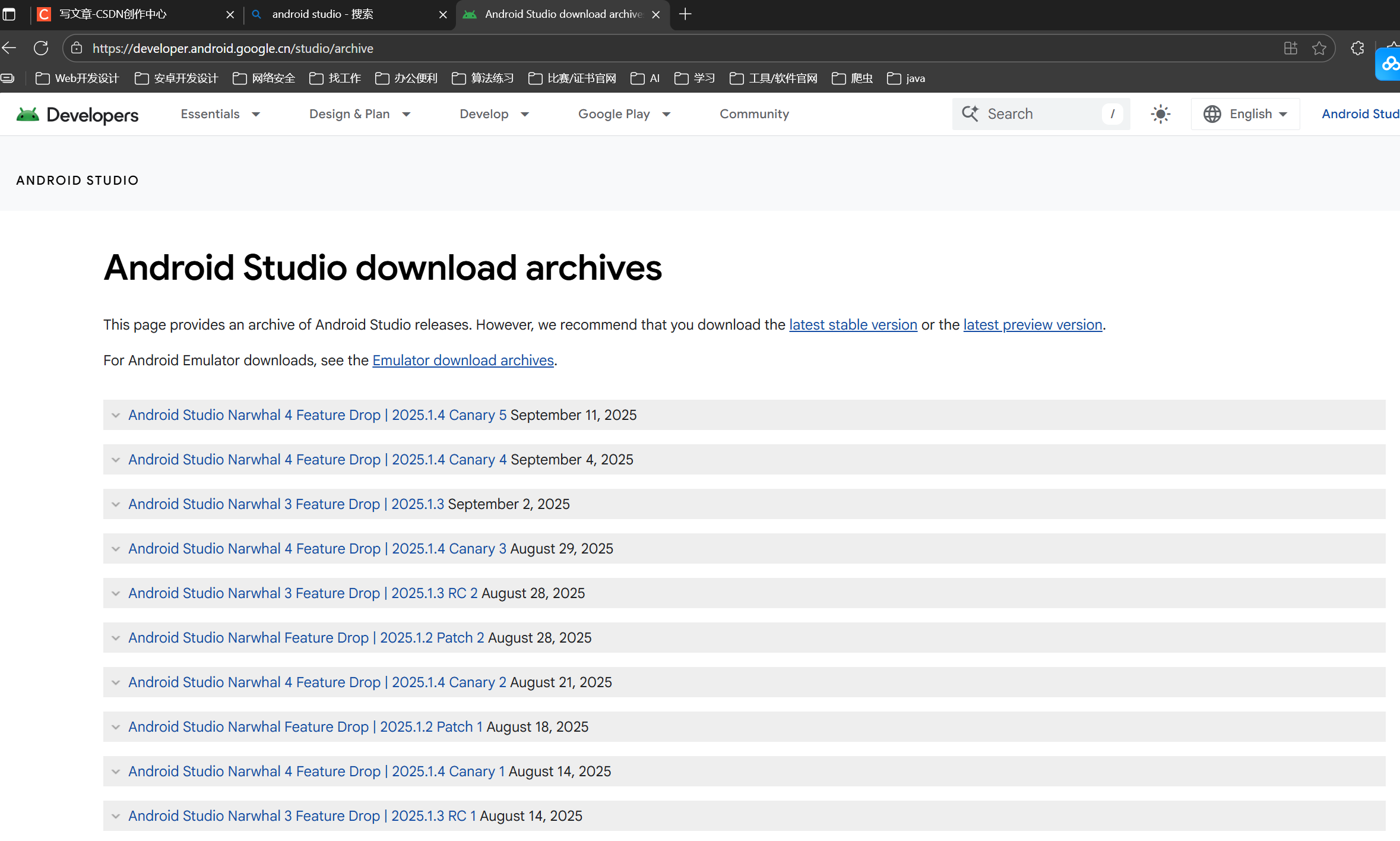Click the Narwhal 3 RC 1 title link
Image resolution: width=1400 pixels, height=841 pixels.
coord(302,816)
